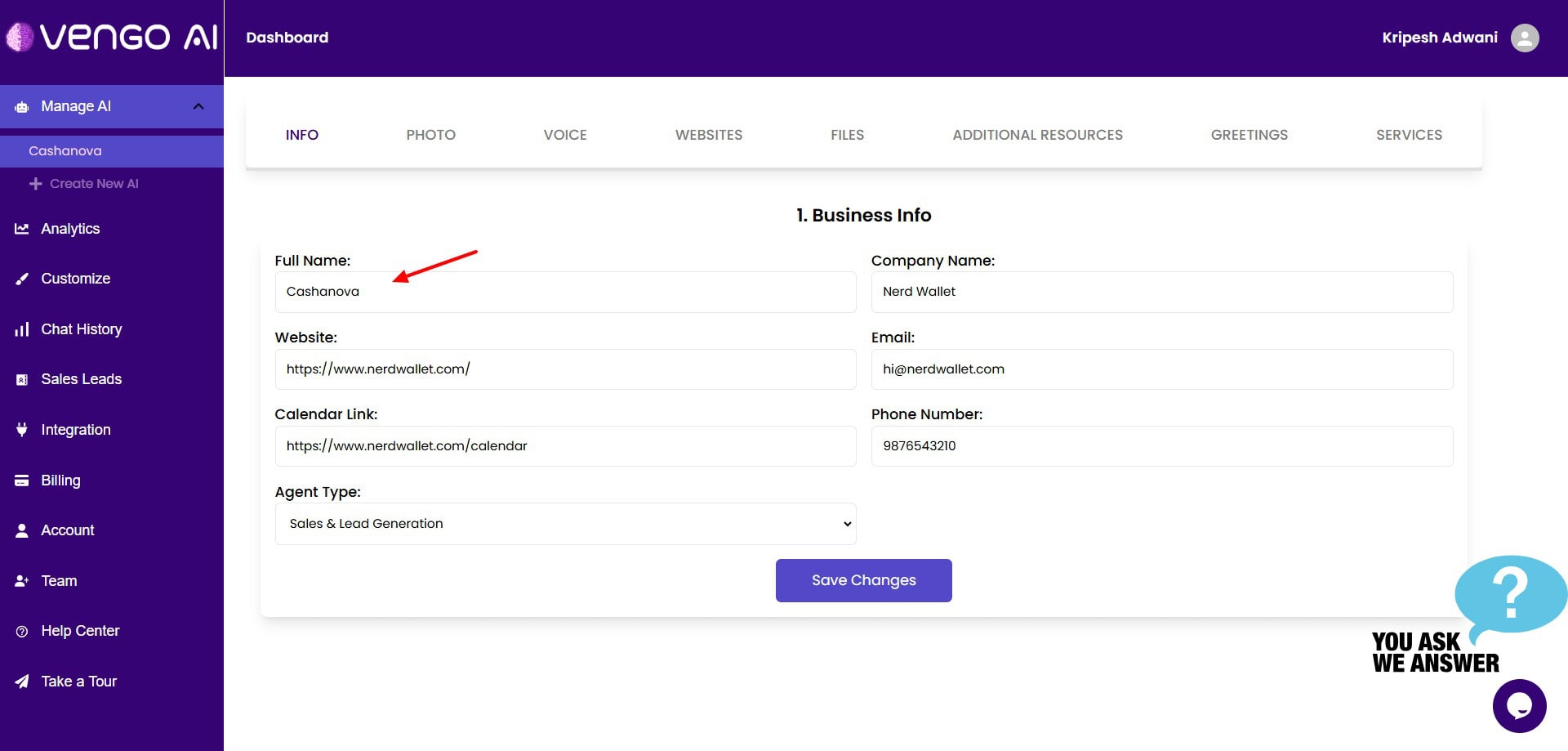Click the Analytics chart icon in sidebar

[22, 229]
